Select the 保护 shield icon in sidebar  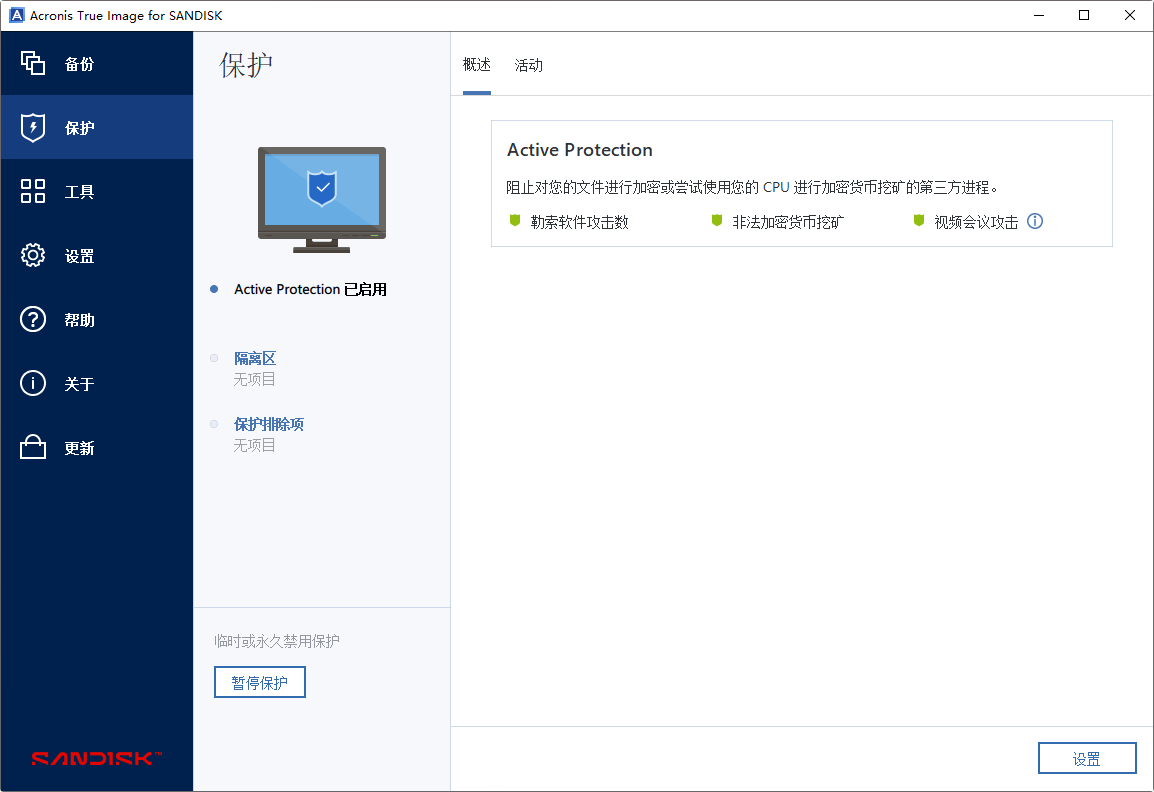point(32,127)
